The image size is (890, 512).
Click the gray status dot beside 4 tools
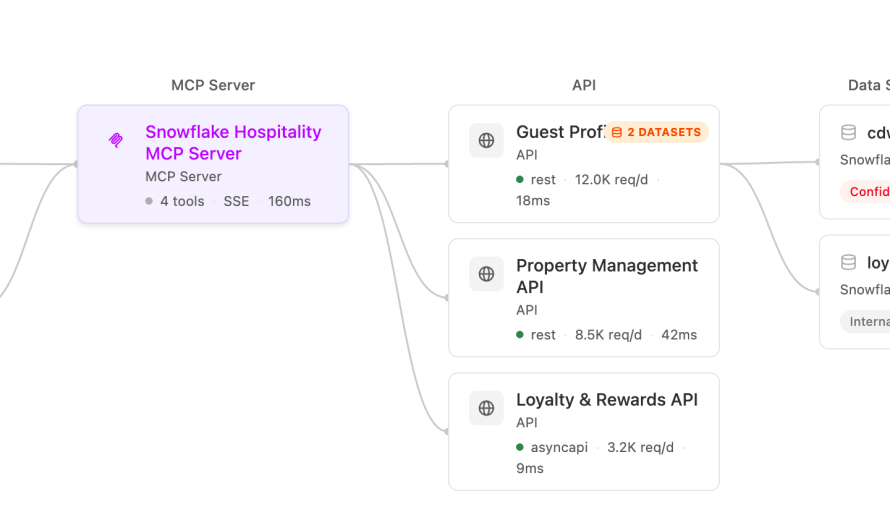click(149, 201)
